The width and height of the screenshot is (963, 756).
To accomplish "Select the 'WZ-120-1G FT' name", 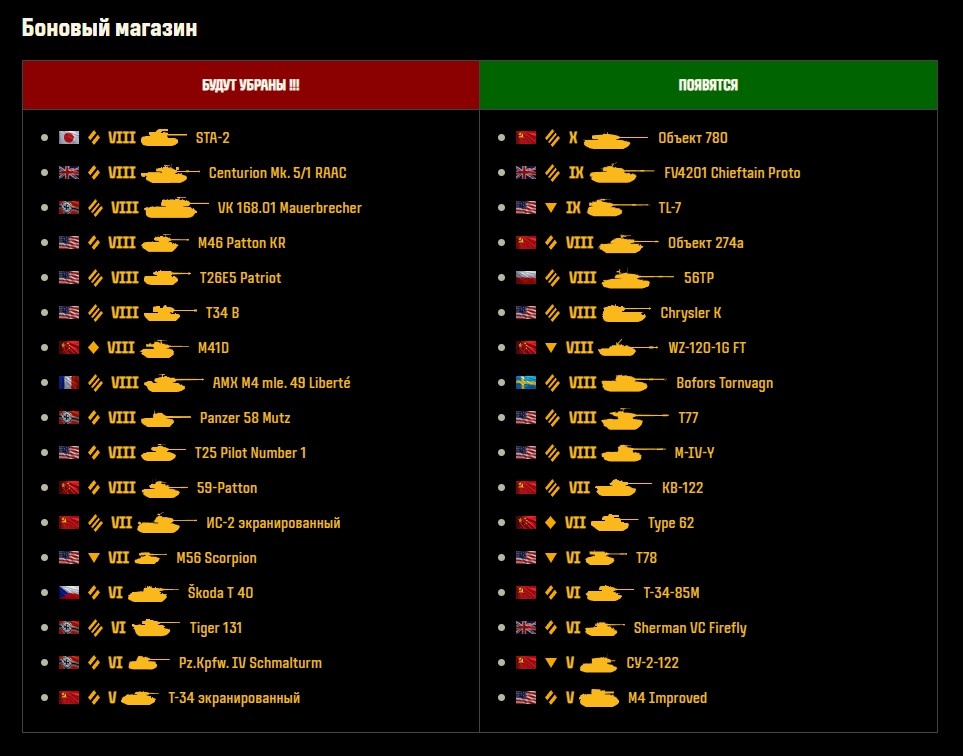I will tap(707, 348).
